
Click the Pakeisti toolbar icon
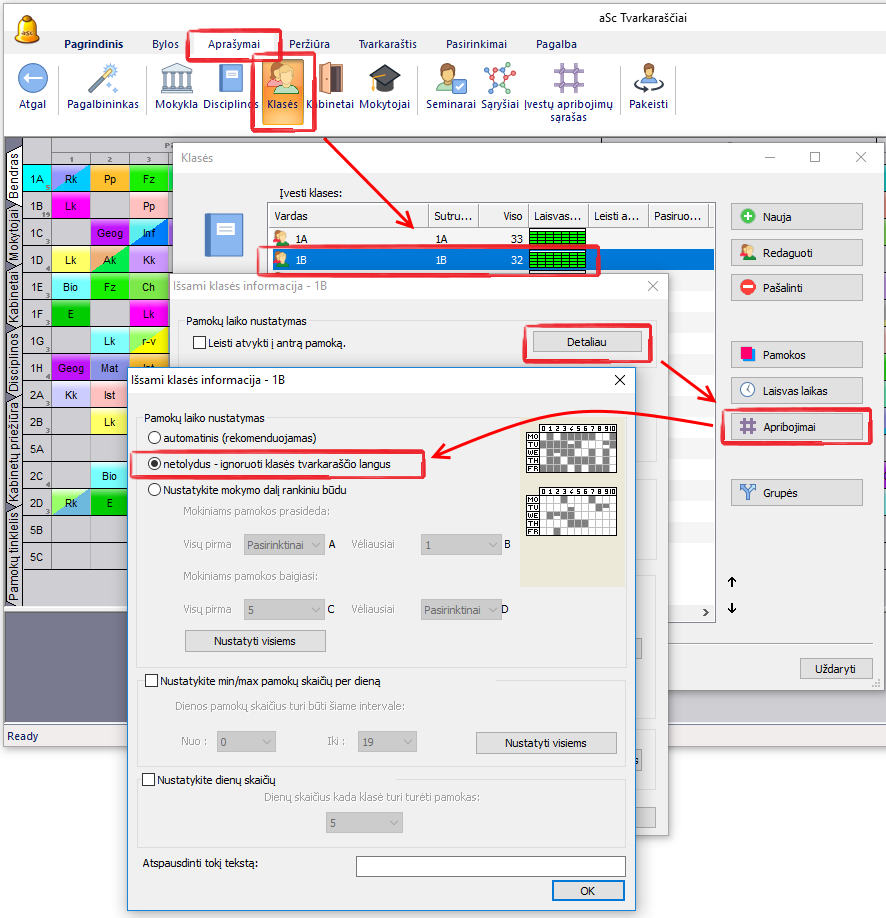pyautogui.click(x=648, y=79)
